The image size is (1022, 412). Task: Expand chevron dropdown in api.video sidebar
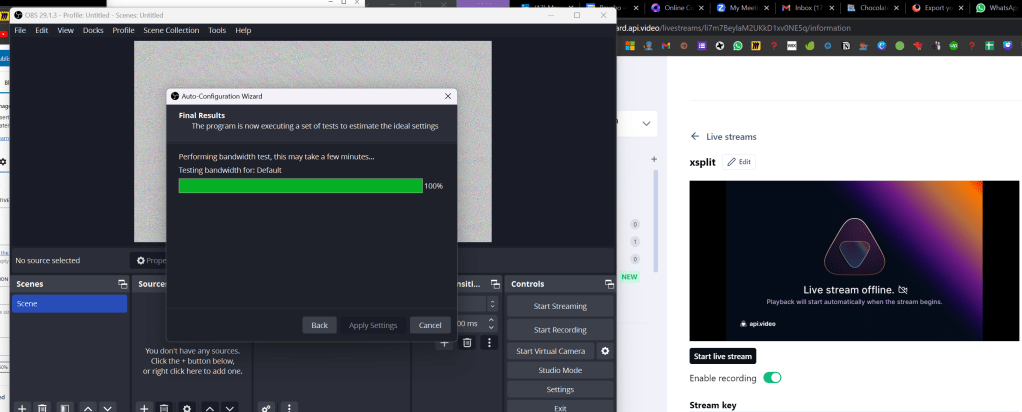pos(646,123)
